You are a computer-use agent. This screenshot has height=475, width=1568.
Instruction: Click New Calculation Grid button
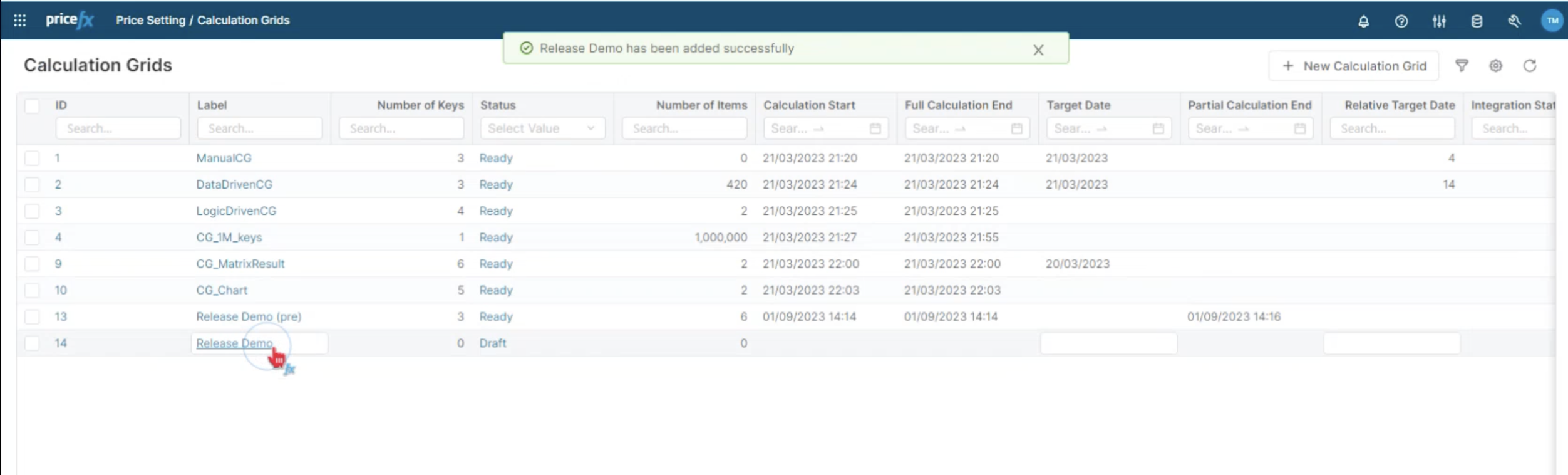click(x=1354, y=66)
